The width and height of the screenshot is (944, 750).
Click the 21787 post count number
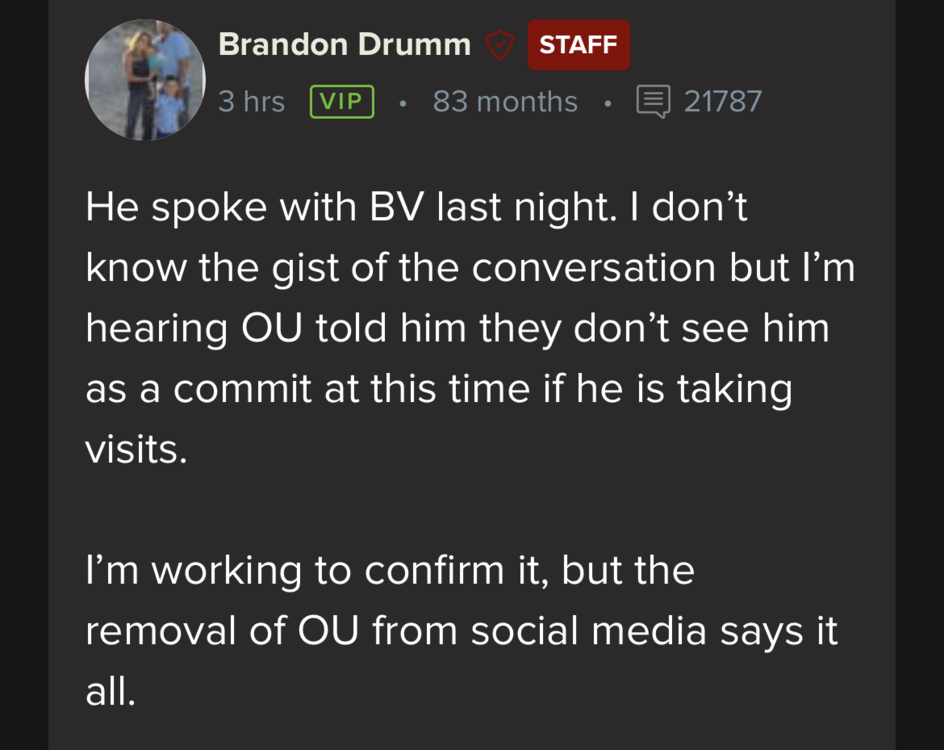coord(722,102)
